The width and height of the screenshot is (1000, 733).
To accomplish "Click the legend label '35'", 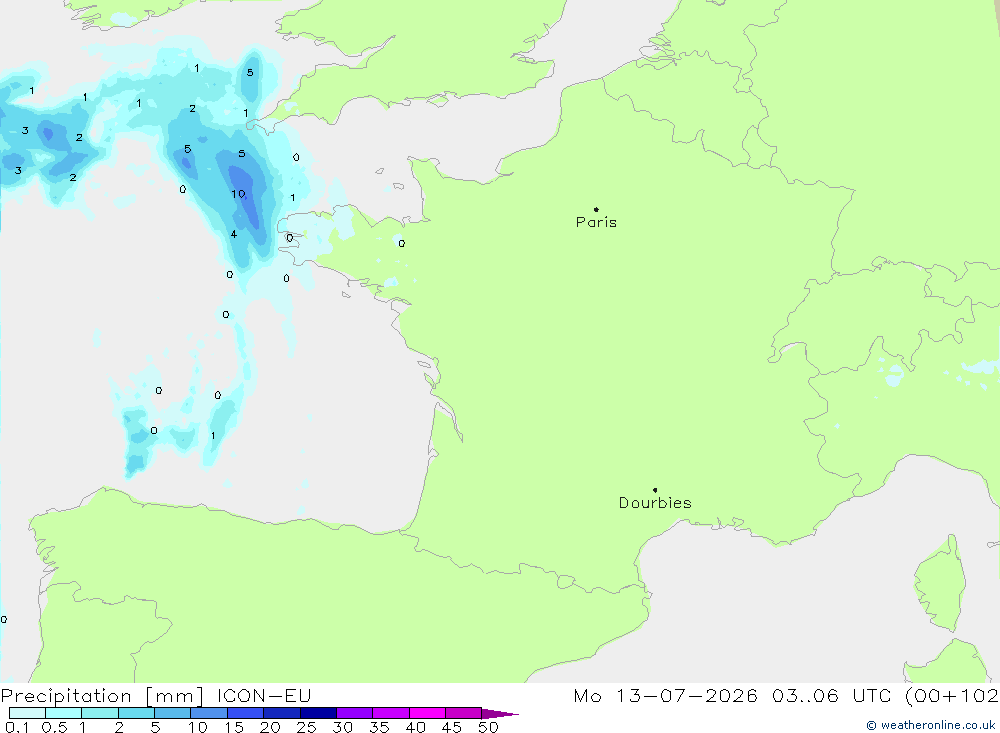I will pos(379,727).
